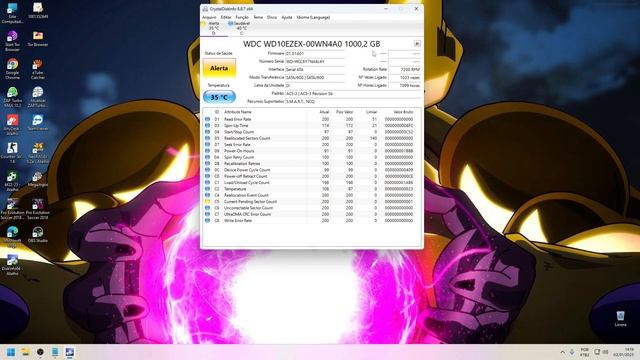Viewport: 640px width, 360px height.
Task: Open the Tema menu
Action: (x=258, y=18)
